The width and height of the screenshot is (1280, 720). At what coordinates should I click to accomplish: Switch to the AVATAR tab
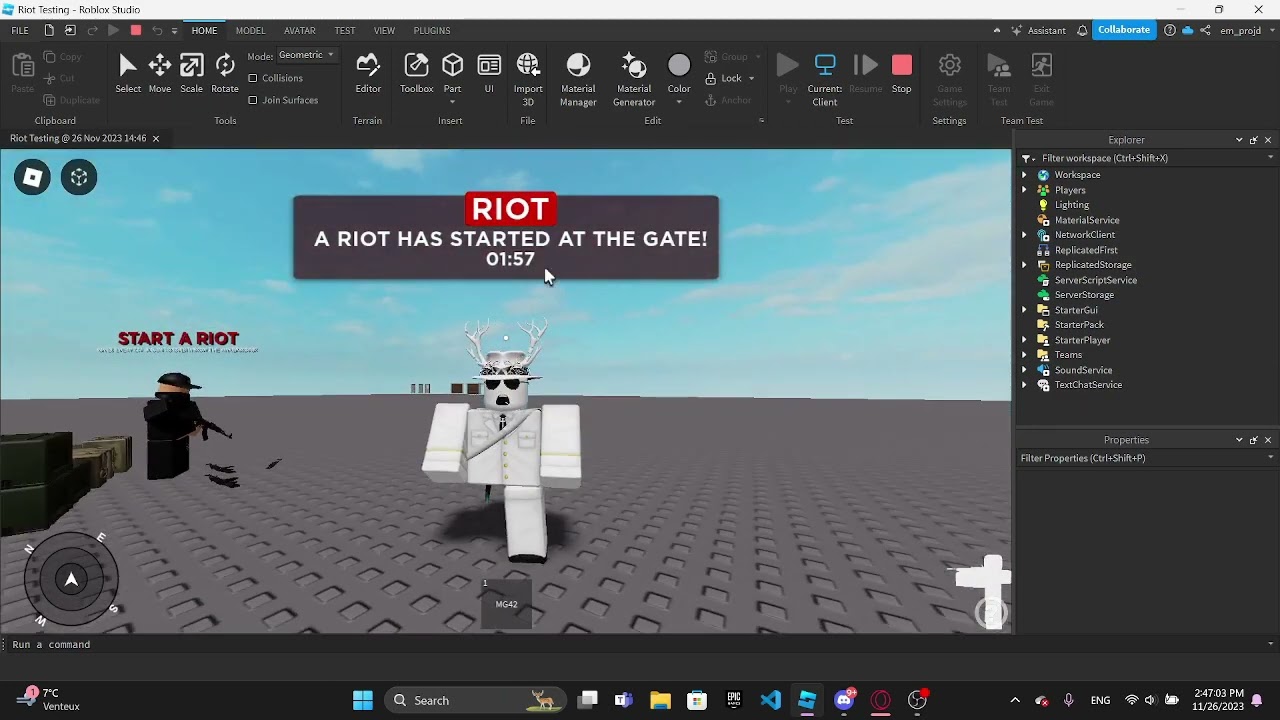click(x=299, y=30)
